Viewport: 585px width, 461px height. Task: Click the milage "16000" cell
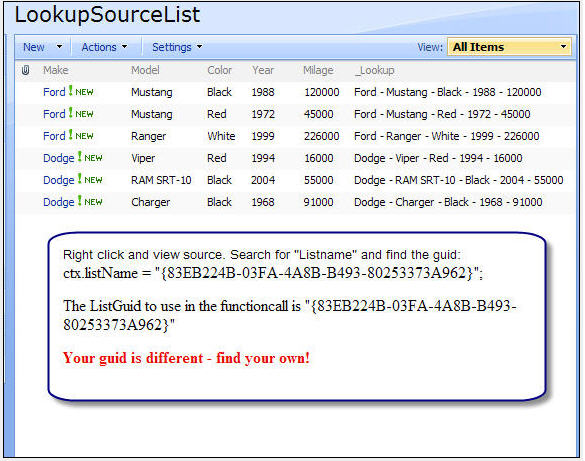click(x=319, y=158)
